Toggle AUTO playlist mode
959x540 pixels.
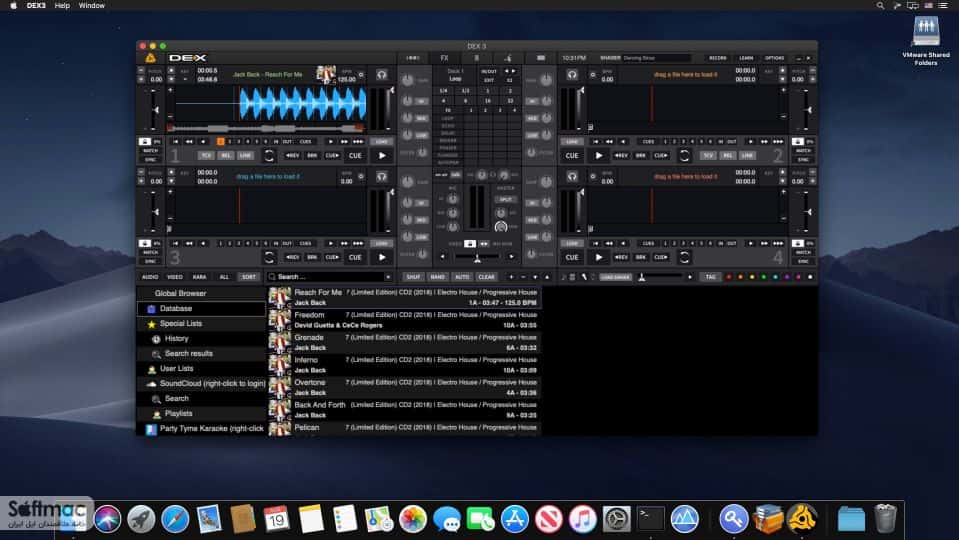pos(462,277)
